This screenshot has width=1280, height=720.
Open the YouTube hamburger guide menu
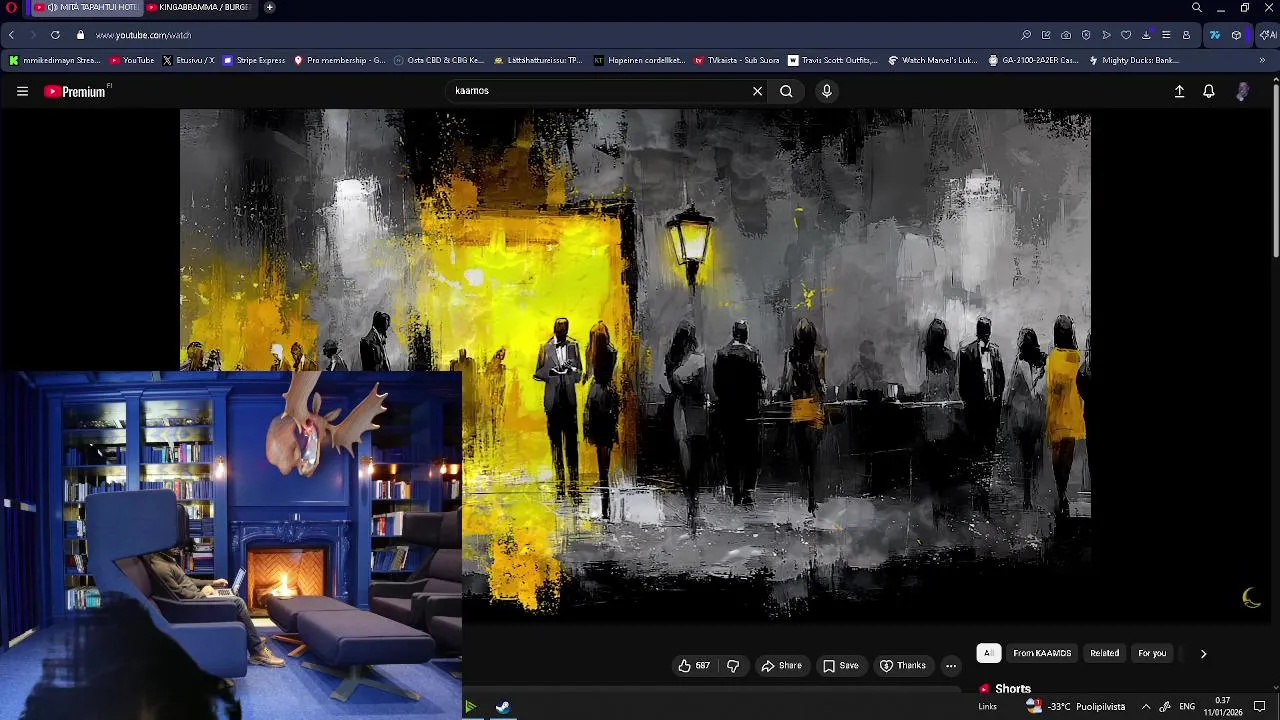[22, 91]
